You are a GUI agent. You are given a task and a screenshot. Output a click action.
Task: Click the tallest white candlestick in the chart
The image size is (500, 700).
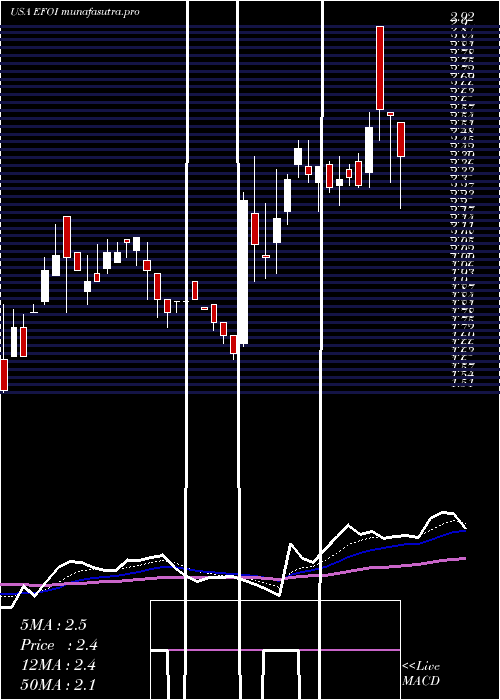[x=243, y=272]
